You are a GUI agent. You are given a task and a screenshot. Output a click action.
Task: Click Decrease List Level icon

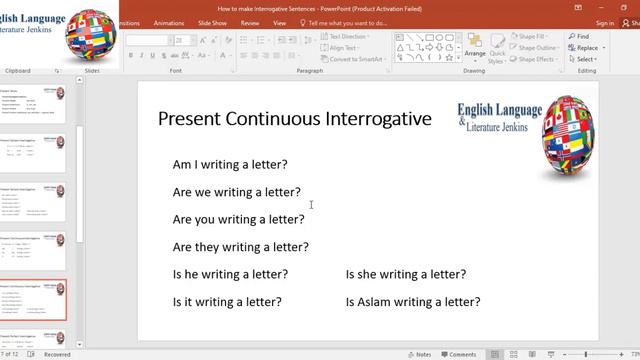tap(282, 40)
